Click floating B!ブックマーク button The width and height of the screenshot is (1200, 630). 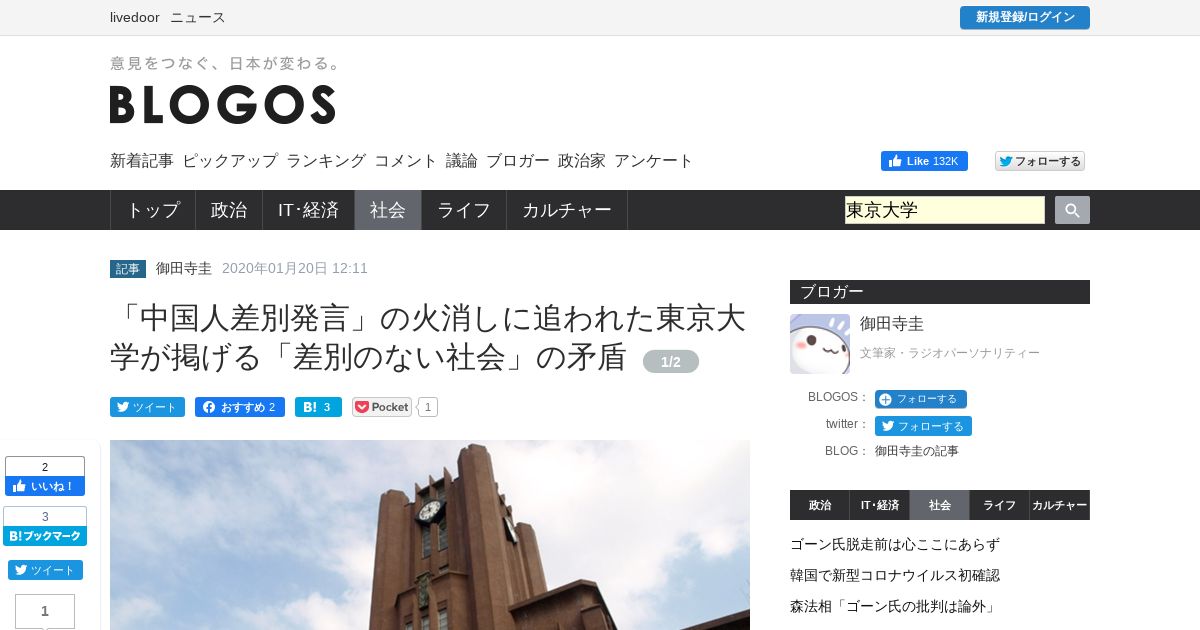pos(45,536)
